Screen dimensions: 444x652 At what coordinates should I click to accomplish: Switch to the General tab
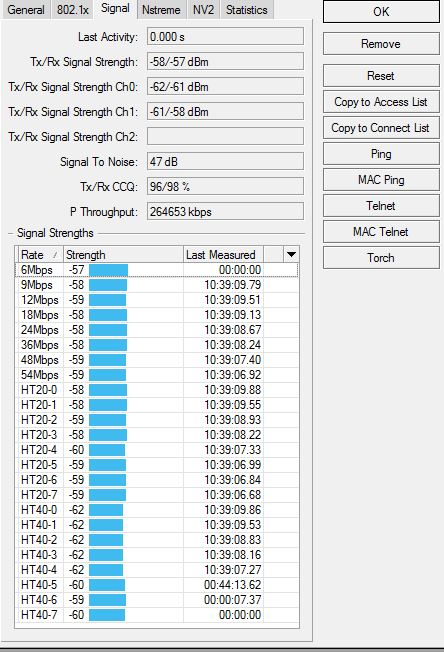(x=26, y=10)
